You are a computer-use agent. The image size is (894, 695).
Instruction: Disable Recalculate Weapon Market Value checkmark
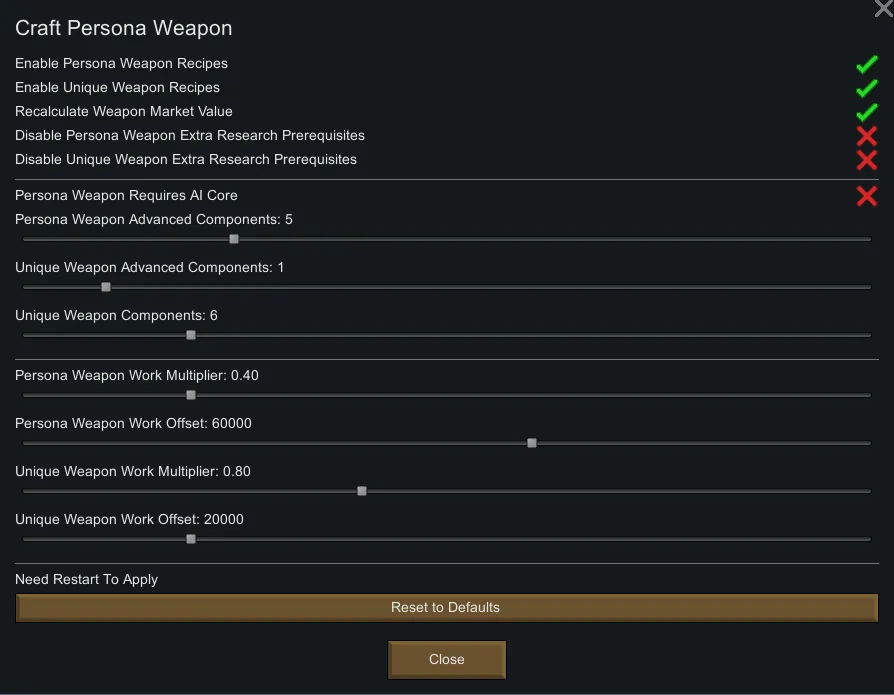click(866, 112)
